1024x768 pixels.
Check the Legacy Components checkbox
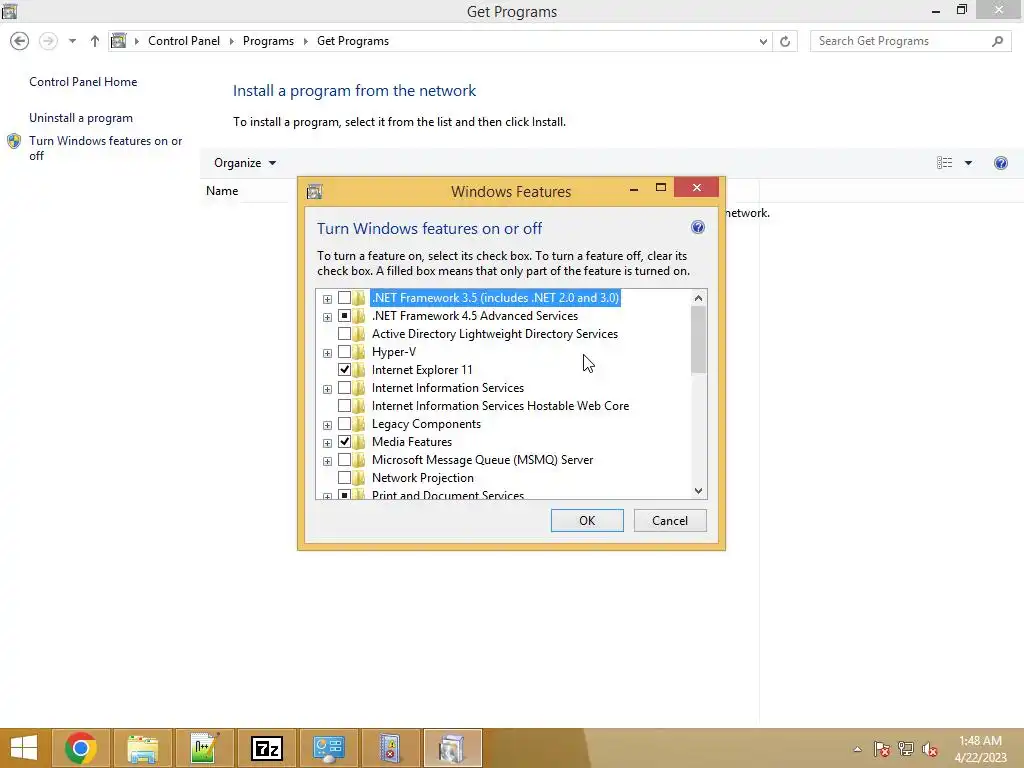coord(344,424)
